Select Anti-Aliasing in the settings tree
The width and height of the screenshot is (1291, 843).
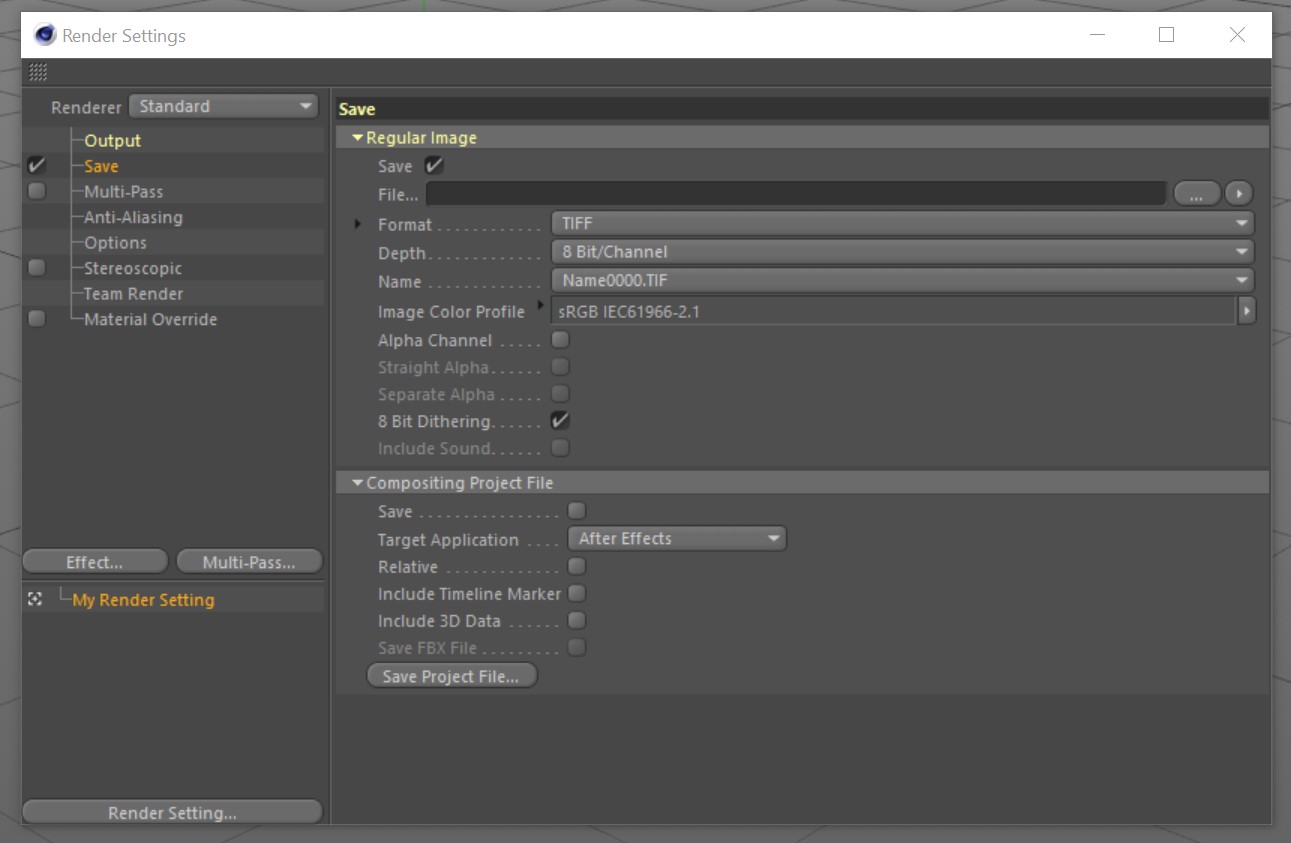[x=133, y=217]
